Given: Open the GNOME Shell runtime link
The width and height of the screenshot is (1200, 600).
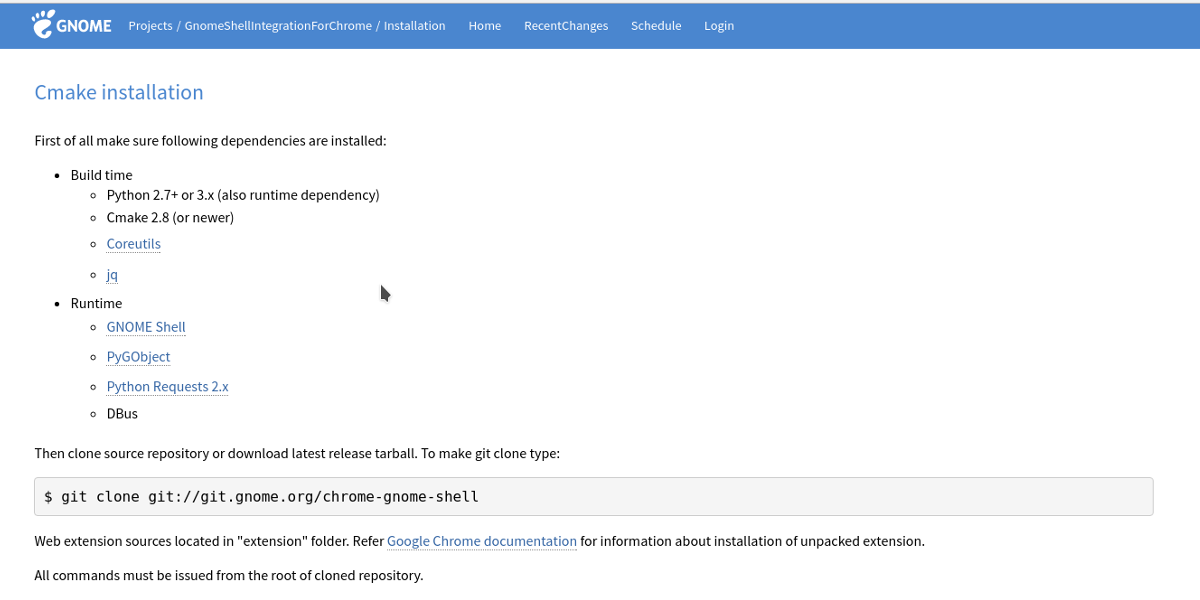Looking at the screenshot, I should 146,327.
